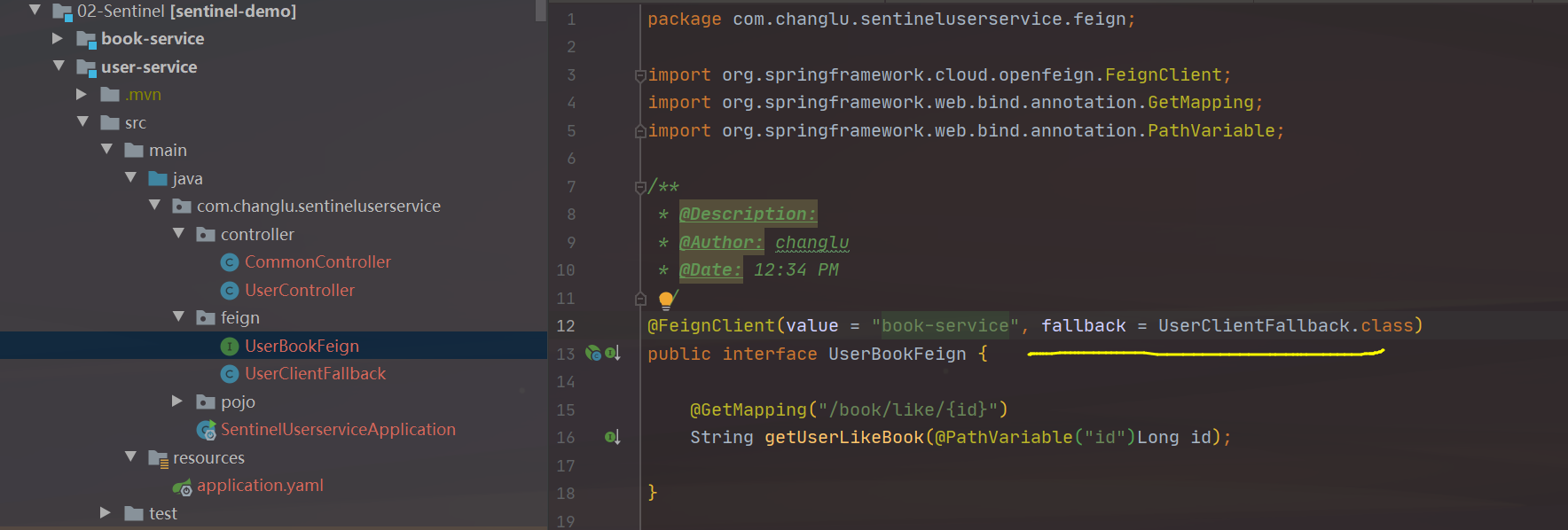
Task: Click the SentinelUserserviceApplication Spring Boot icon
Action: coord(207,430)
